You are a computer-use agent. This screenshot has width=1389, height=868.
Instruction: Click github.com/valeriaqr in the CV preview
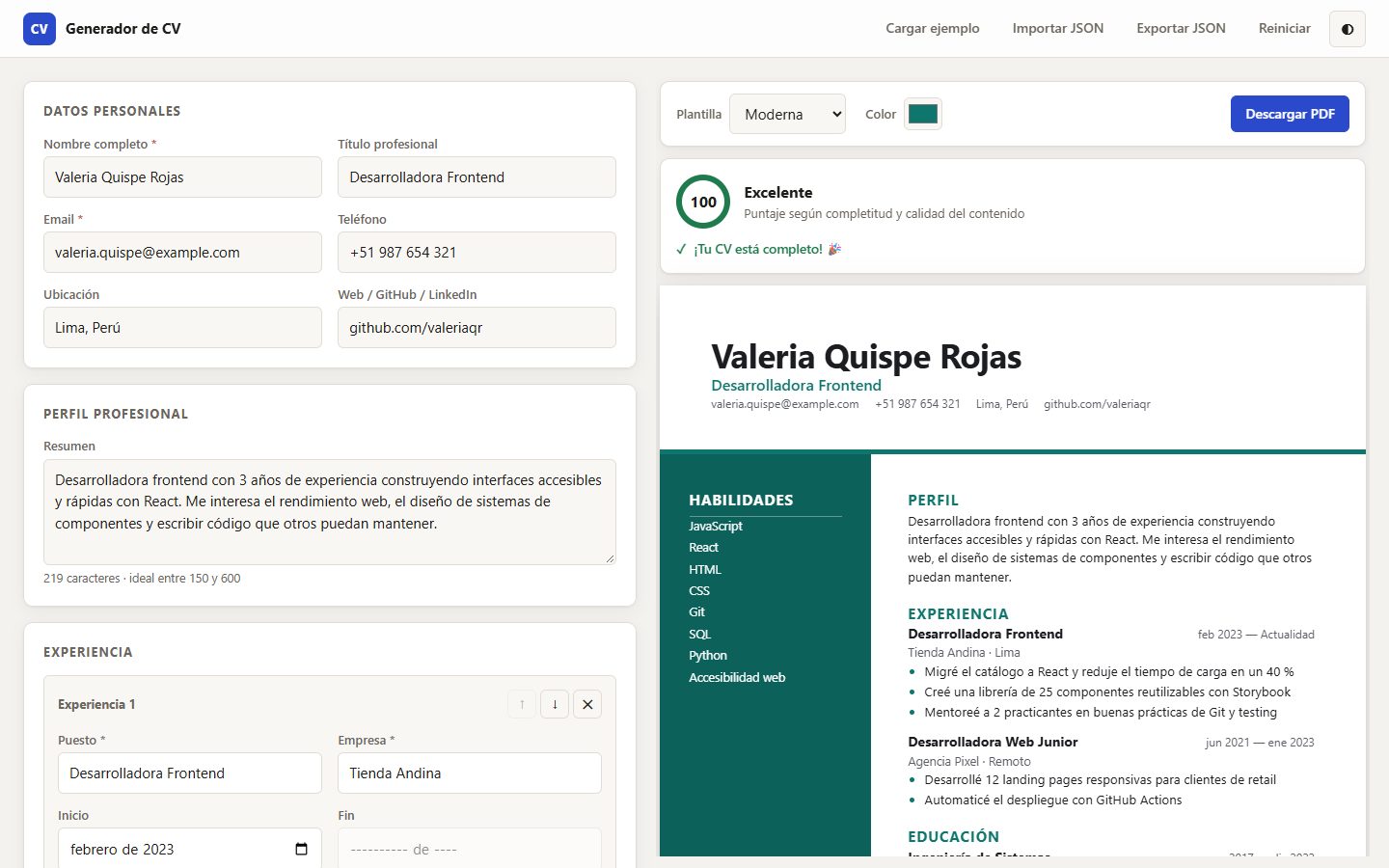coord(1097,404)
